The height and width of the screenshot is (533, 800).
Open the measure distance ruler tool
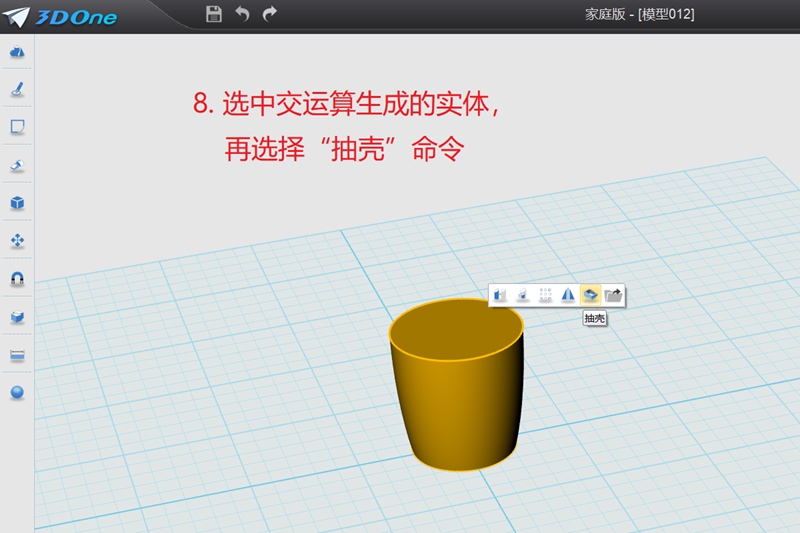(17, 354)
